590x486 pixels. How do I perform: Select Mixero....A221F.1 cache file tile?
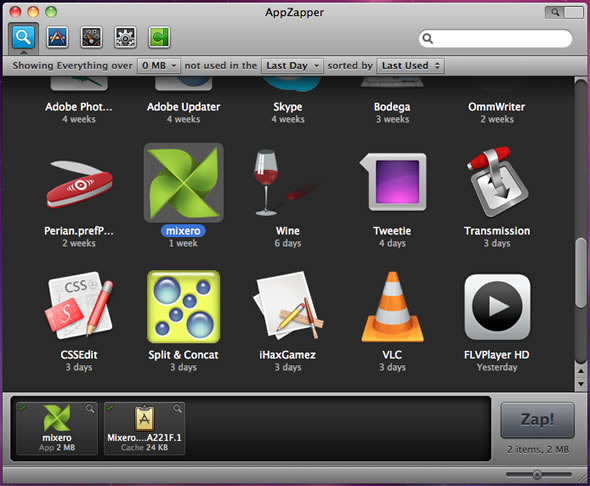click(144, 428)
